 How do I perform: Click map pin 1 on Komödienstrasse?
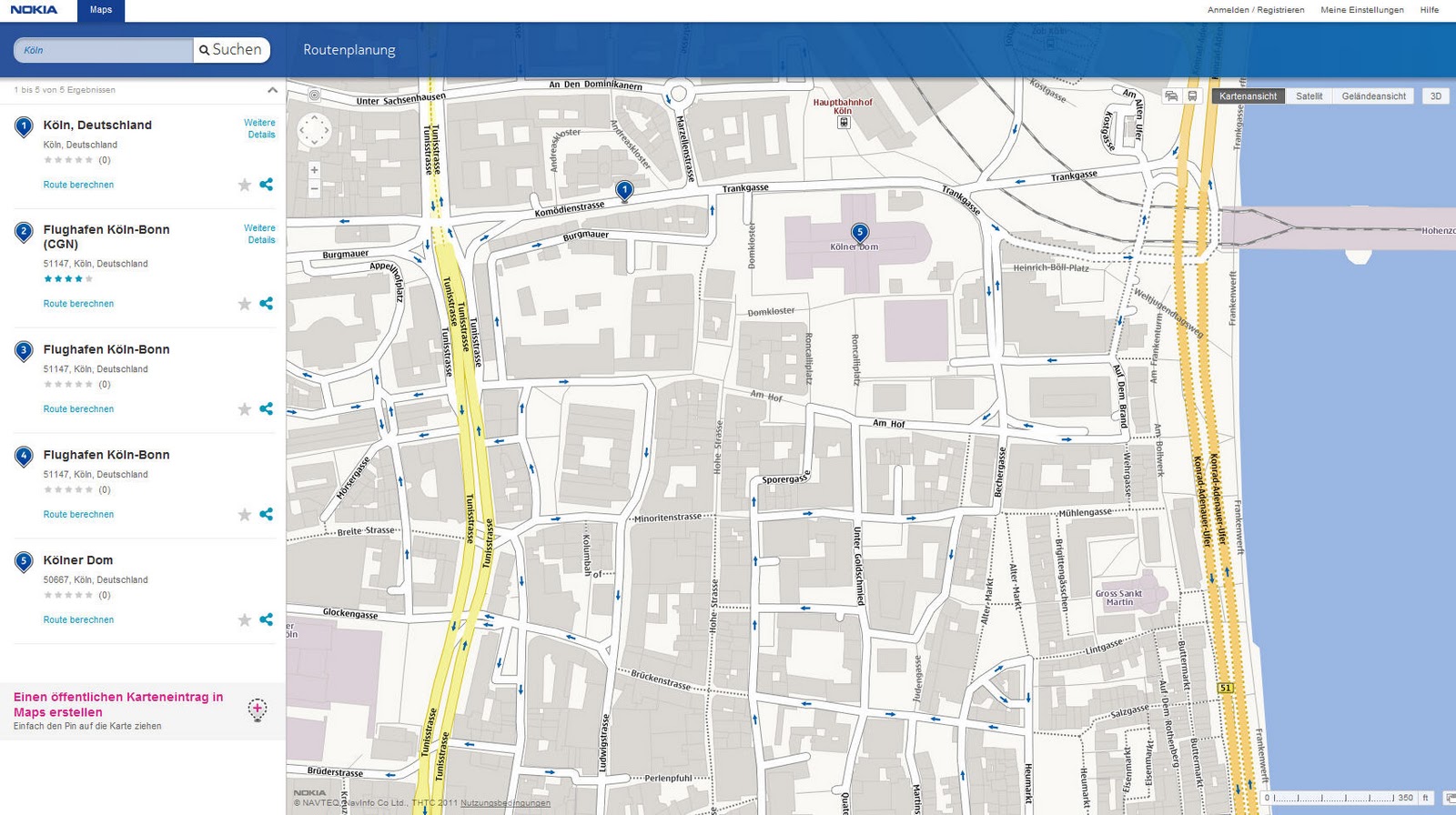click(x=624, y=191)
